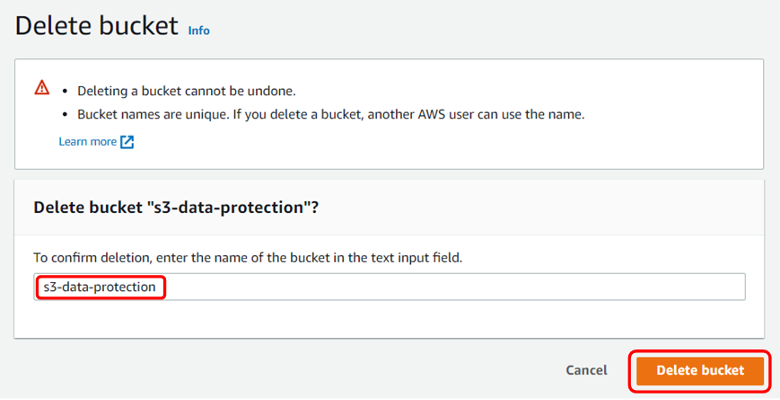This screenshot has width=780, height=400.
Task: Click the red warning triangle icon
Action: point(42,88)
